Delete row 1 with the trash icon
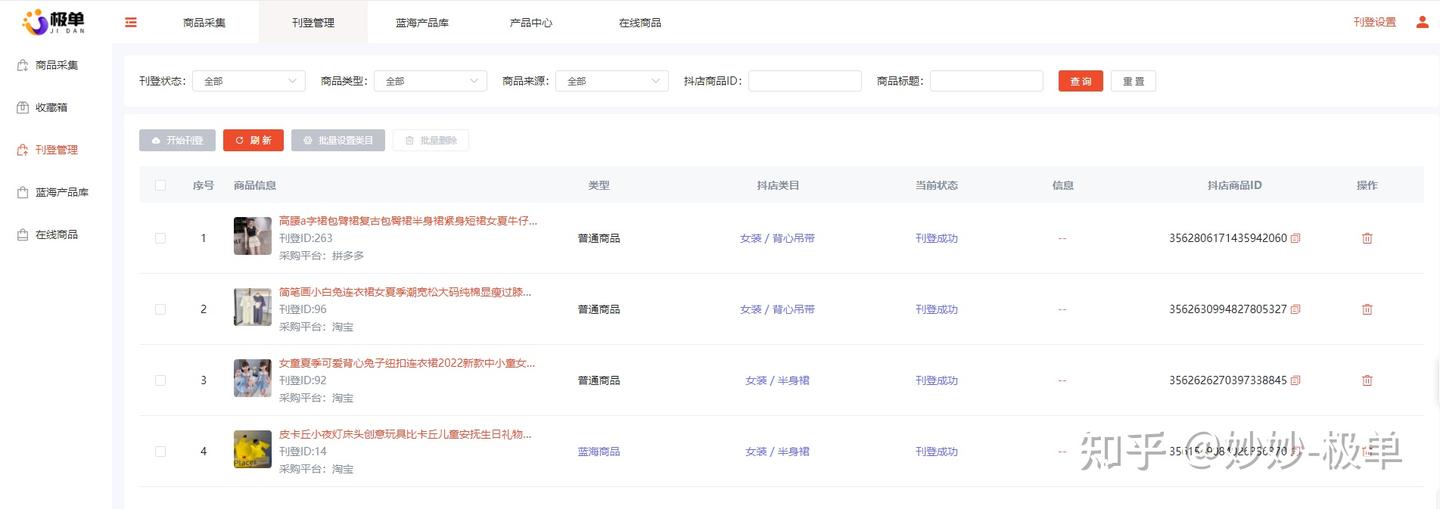Screen dimensions: 1440x509 (x=1367, y=238)
